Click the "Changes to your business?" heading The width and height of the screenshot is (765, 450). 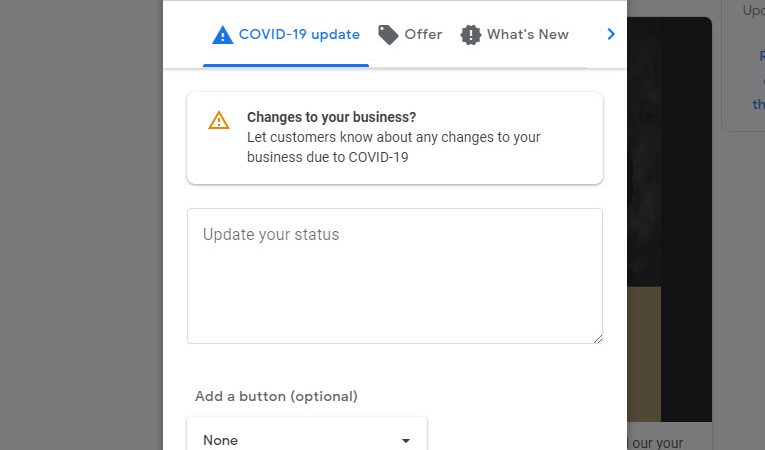click(331, 117)
